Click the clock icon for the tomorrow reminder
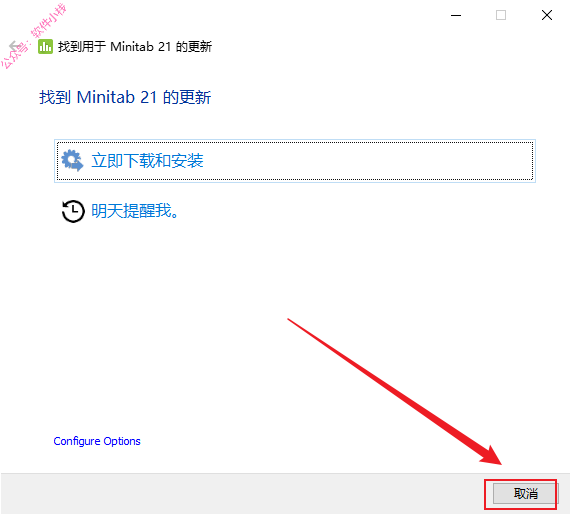This screenshot has width=571, height=515. (73, 211)
